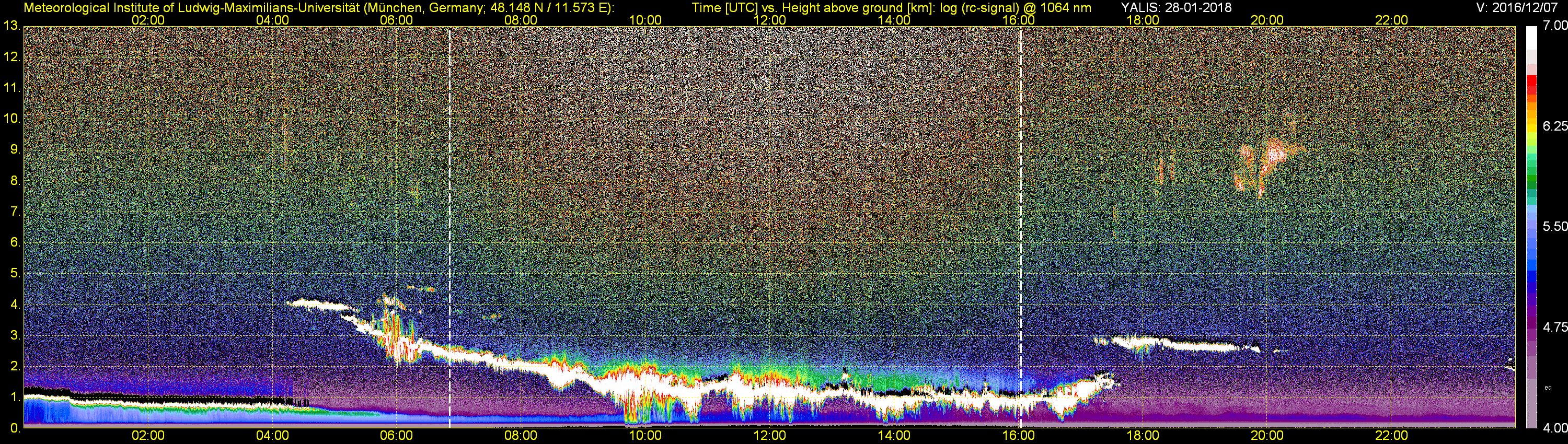The height and width of the screenshot is (444, 1568).
Task: Click the 9 km height axis label
Action: point(15,149)
